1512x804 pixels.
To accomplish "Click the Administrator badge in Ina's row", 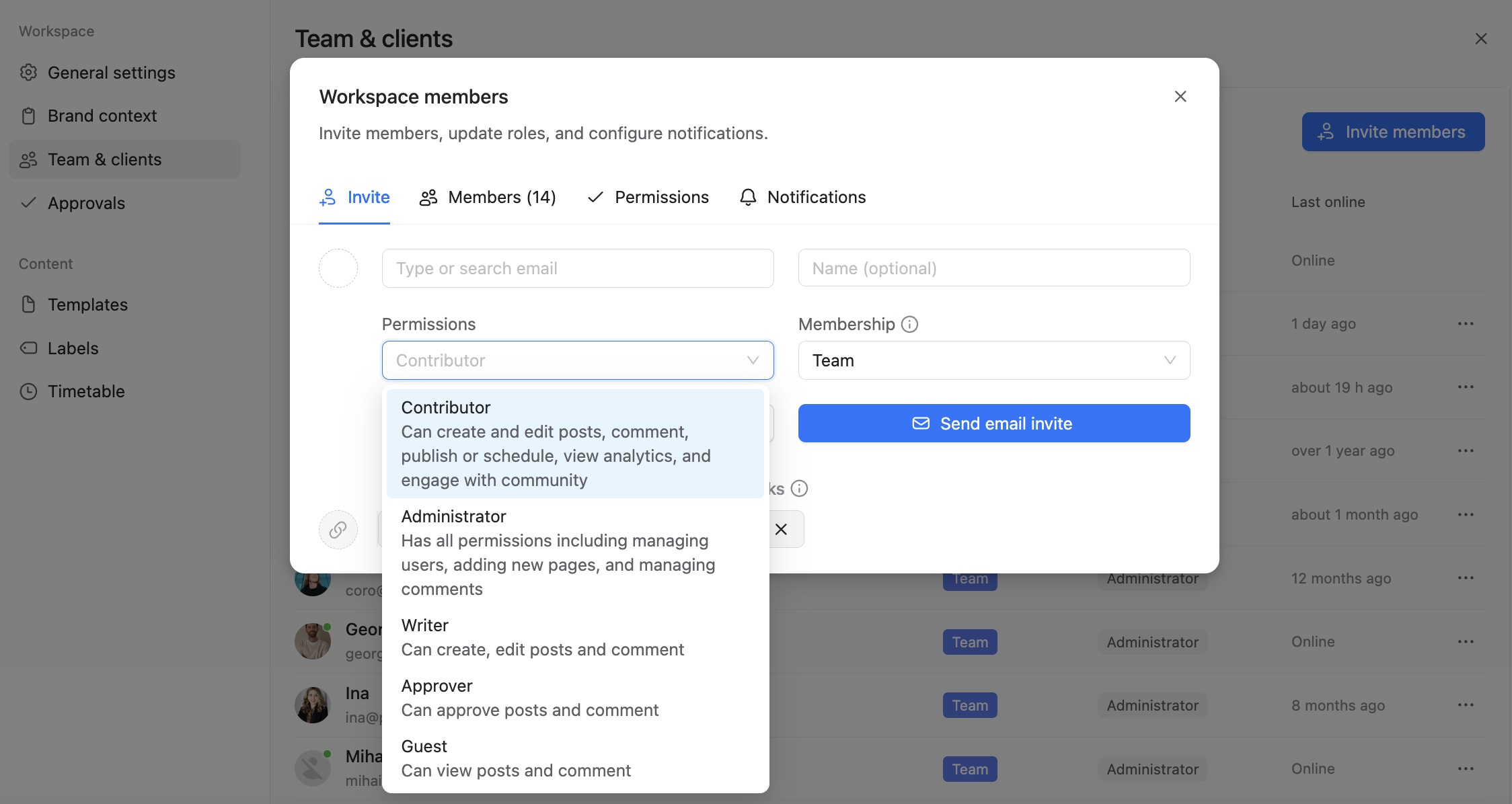I will 1153,705.
